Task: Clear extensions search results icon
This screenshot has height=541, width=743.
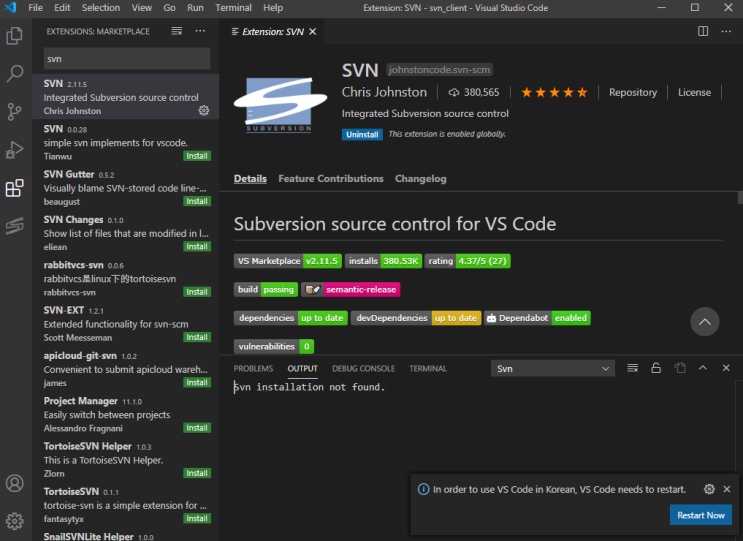Action: 177,31
